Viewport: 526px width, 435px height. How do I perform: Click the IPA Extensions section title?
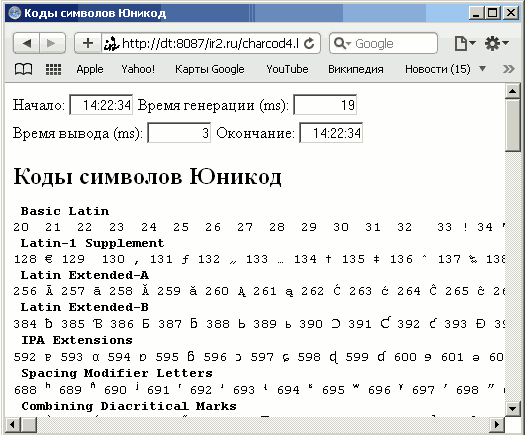[x=77, y=340]
